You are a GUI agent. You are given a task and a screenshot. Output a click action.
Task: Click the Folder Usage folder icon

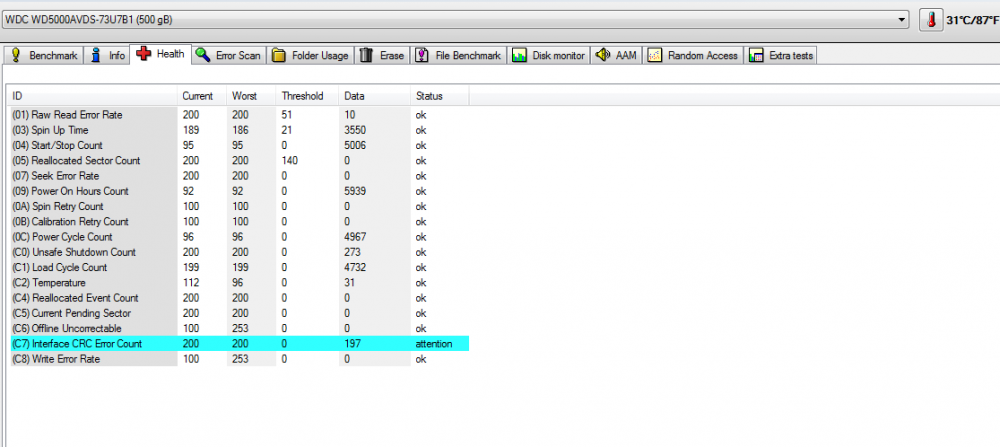279,55
